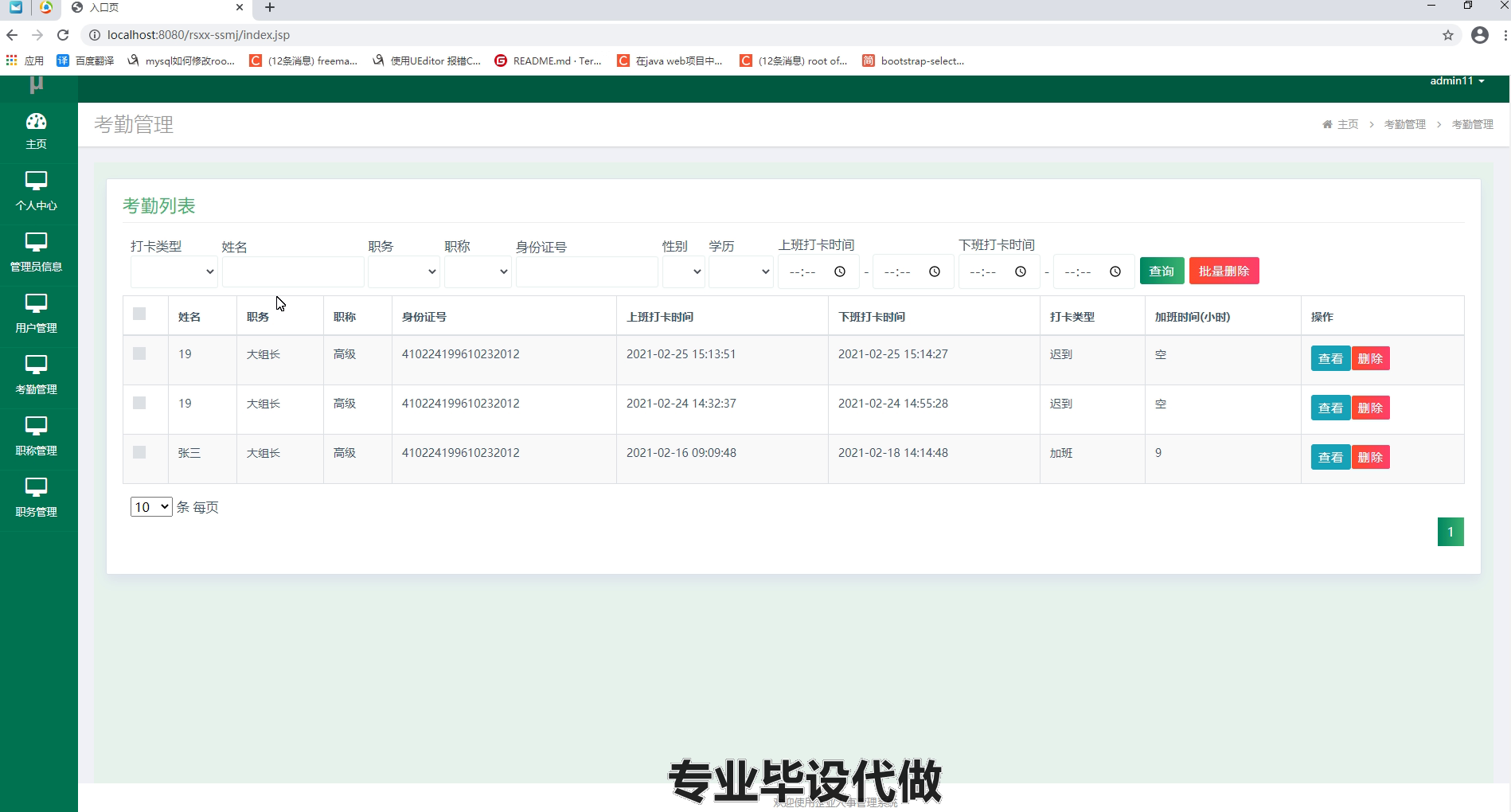Click the 打卡类型 column header
Screen dimensions: 1511x812
[1072, 317]
